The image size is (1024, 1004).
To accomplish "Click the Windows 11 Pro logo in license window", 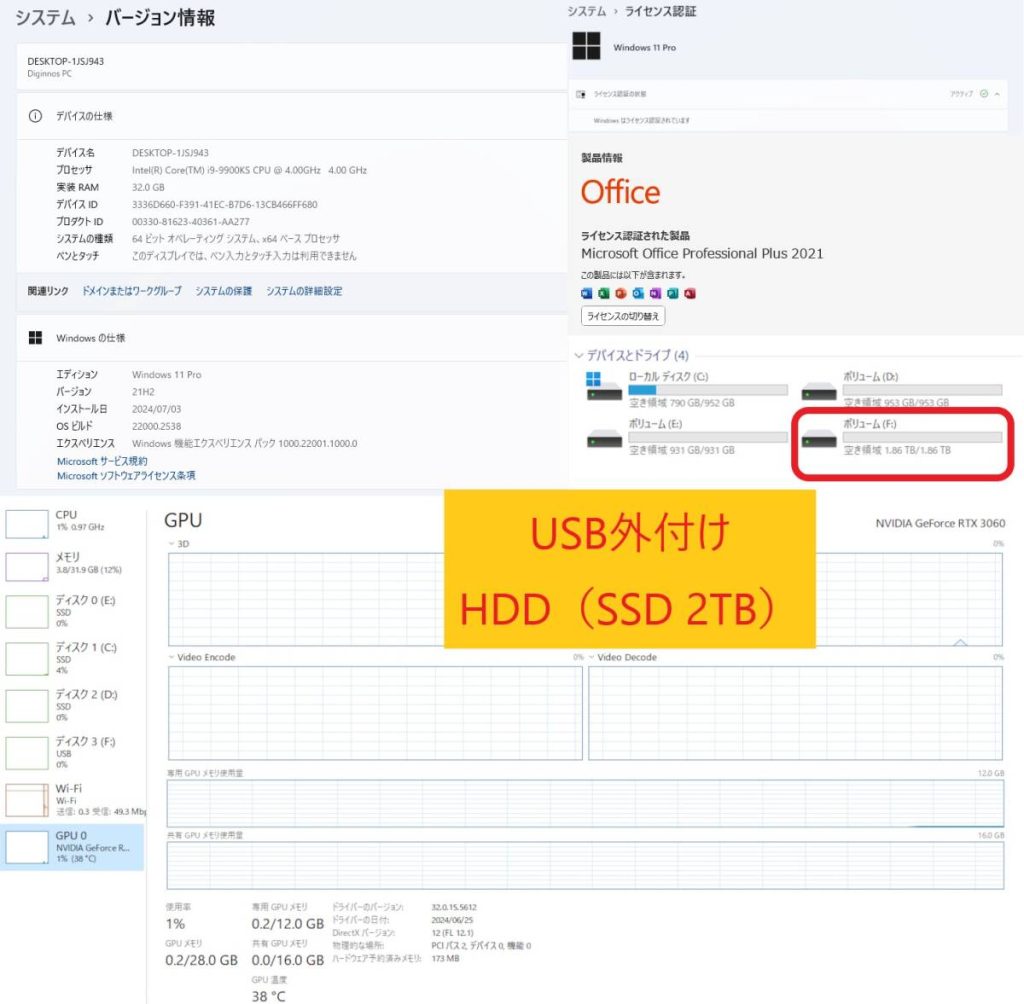I will [586, 46].
